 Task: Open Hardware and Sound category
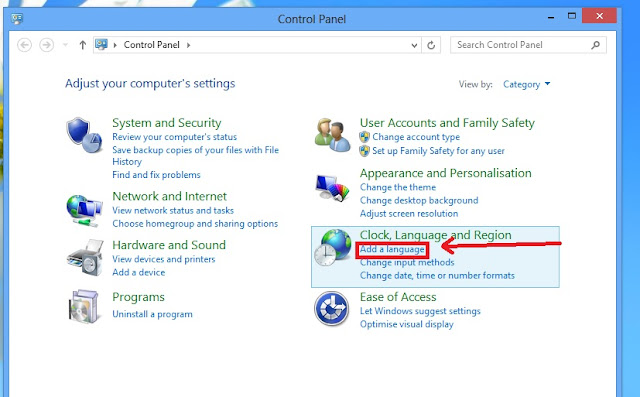(169, 245)
